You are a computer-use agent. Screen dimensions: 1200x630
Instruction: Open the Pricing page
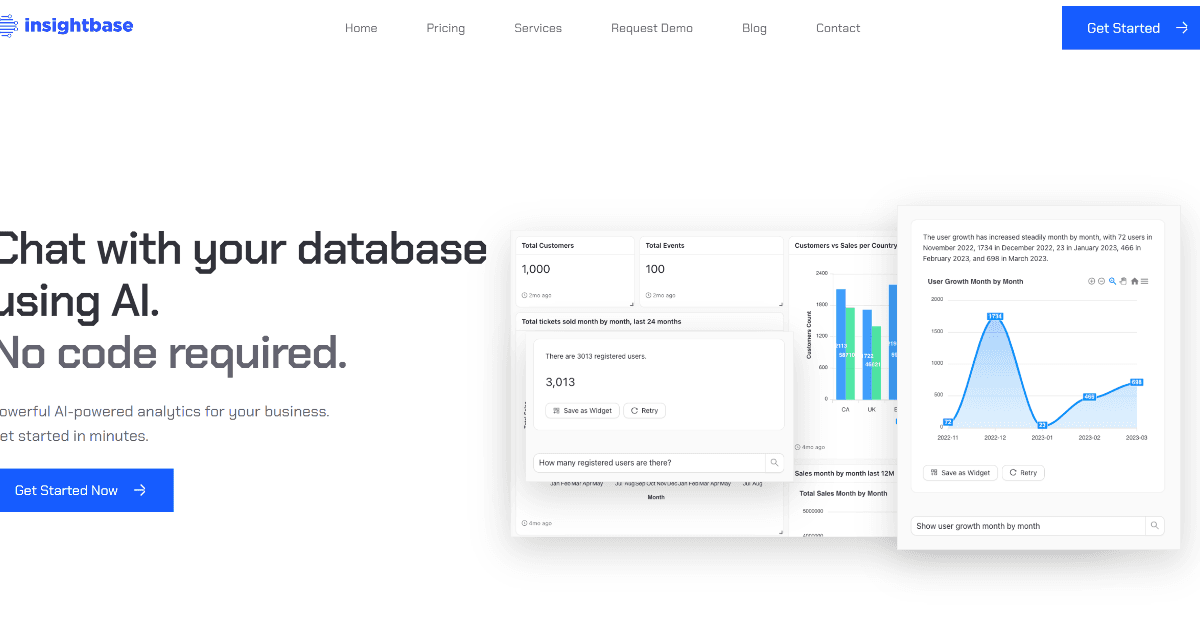tap(445, 28)
